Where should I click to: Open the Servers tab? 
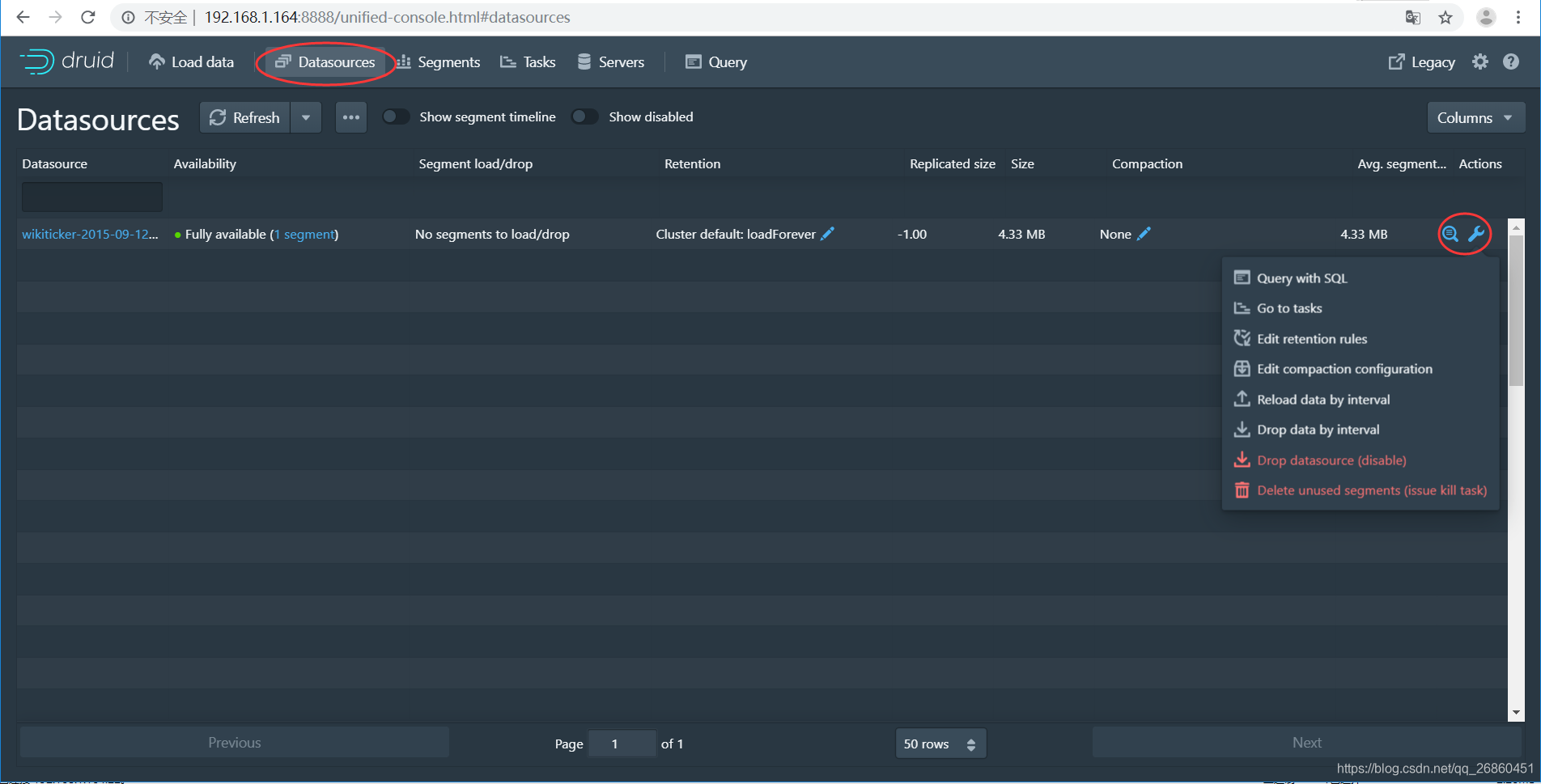[x=611, y=62]
